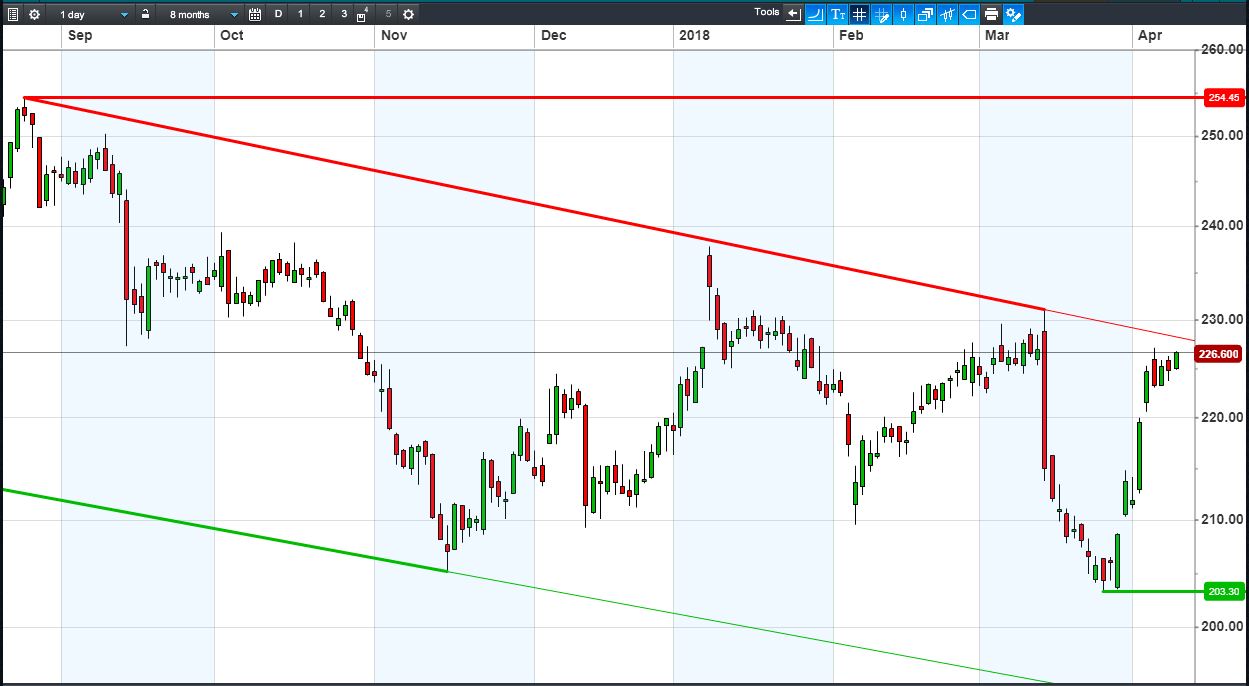Click the 250.00 price axis label
The width and height of the screenshot is (1249, 686).
[x=1222, y=135]
